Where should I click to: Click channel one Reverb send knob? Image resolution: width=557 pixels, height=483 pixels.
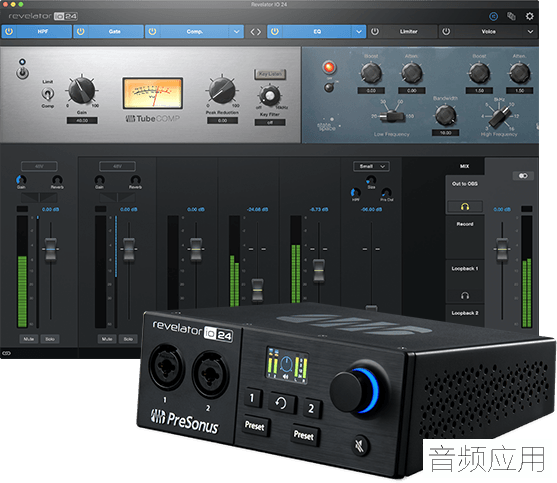tap(57, 180)
